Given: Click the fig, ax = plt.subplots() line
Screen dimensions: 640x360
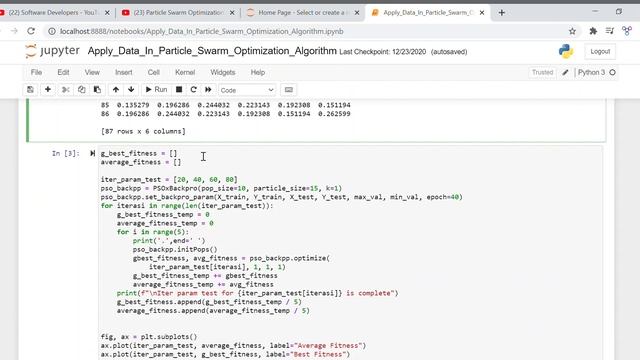Looking at the screenshot, I should pyautogui.click(x=149, y=337).
